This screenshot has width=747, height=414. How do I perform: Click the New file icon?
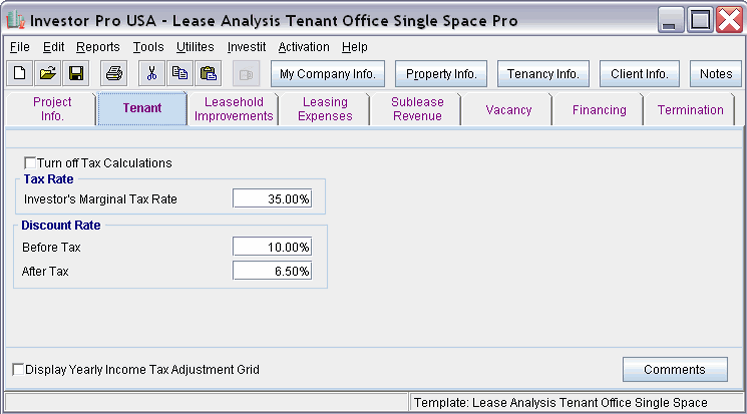19,73
